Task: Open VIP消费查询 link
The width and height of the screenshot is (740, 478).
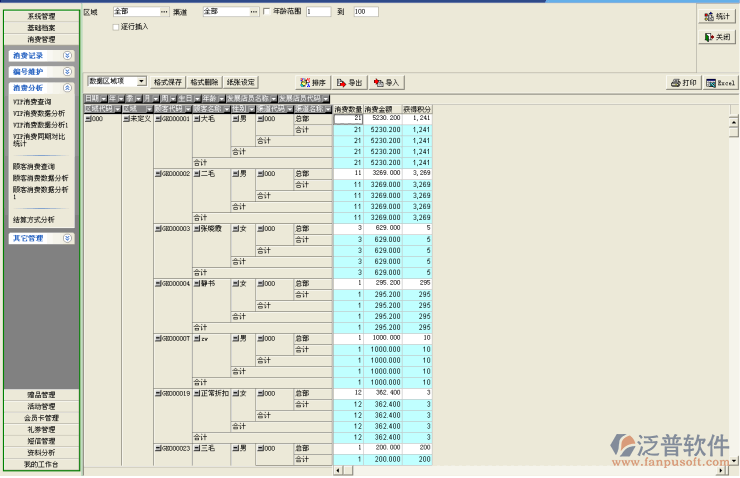Action: click(x=32, y=102)
